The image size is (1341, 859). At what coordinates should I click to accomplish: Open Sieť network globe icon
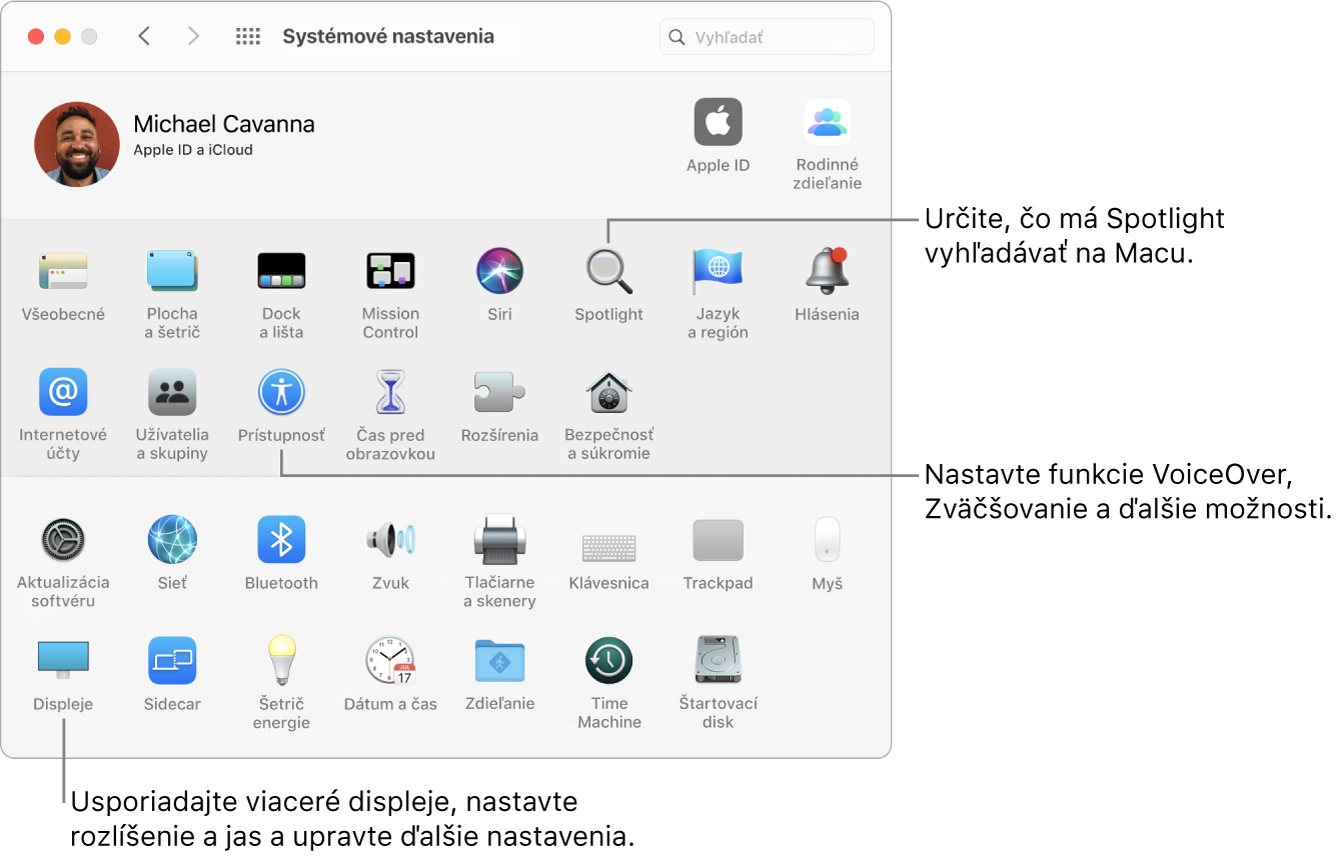coord(172,540)
